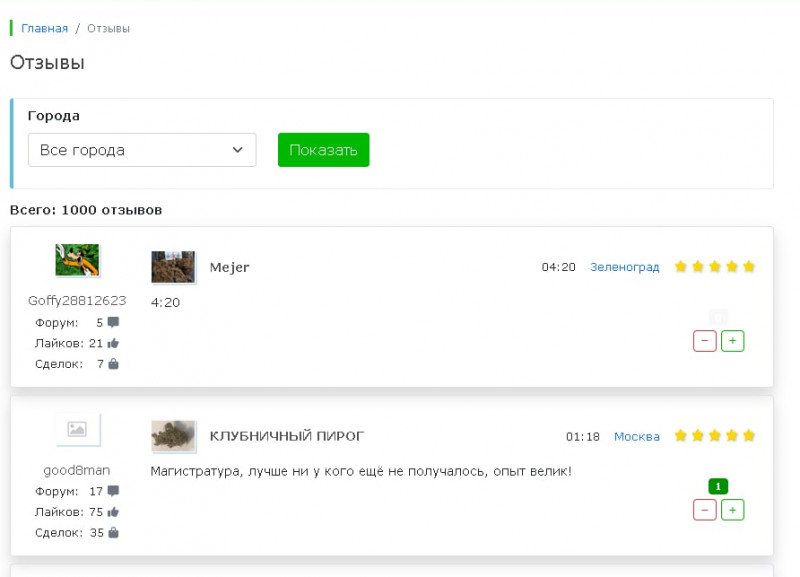Click forum comment icon under Goffy28812623
The height and width of the screenshot is (577, 800).
113,323
